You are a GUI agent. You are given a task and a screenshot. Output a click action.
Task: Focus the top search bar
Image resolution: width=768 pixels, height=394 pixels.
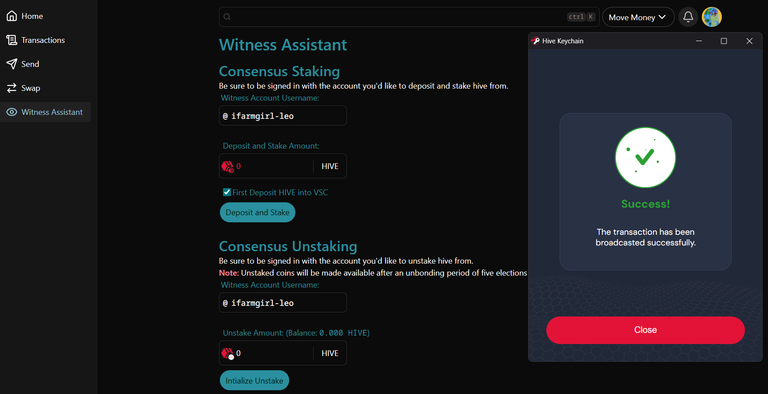coord(409,17)
